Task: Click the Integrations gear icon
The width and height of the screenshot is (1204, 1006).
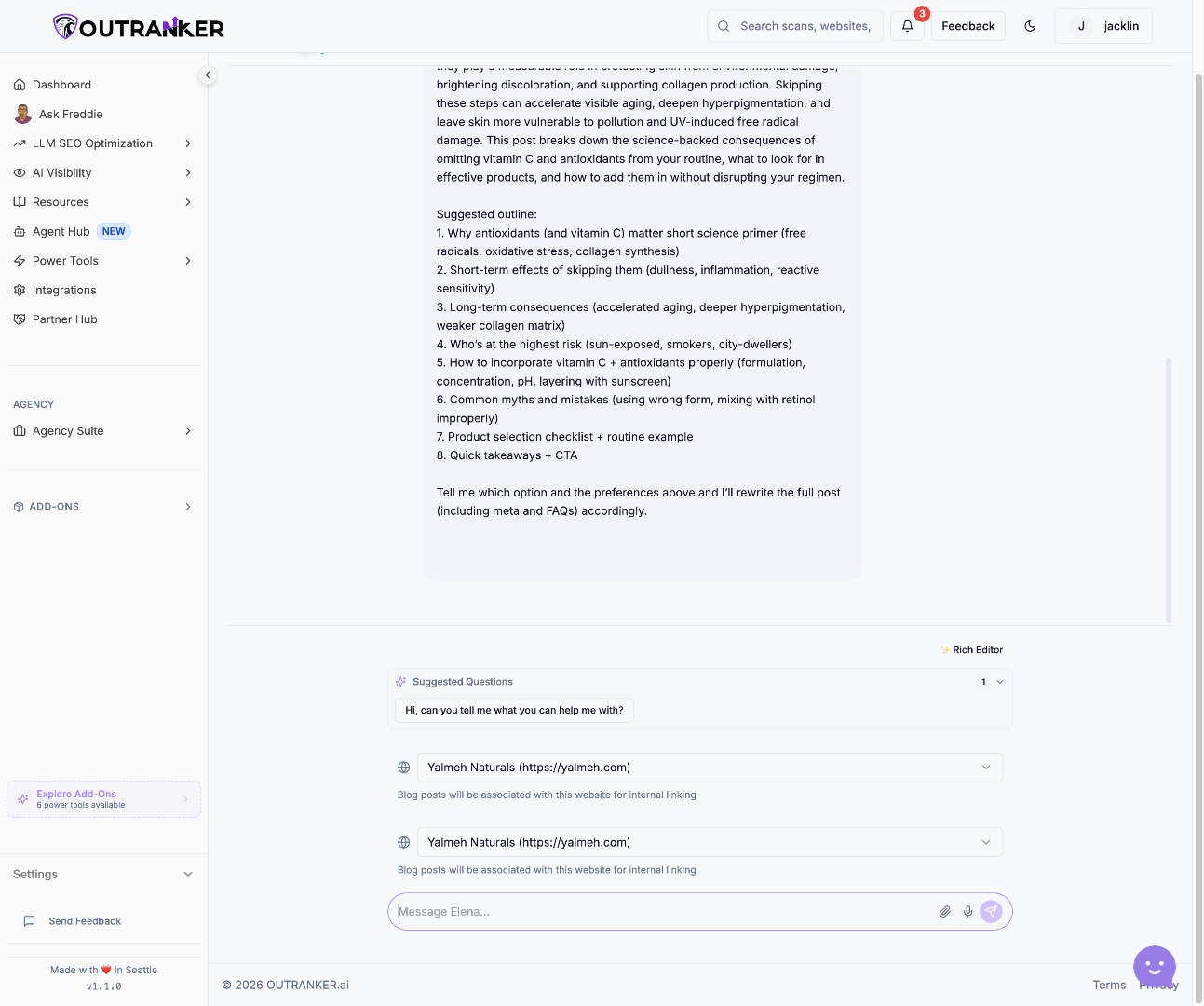Action: point(20,291)
